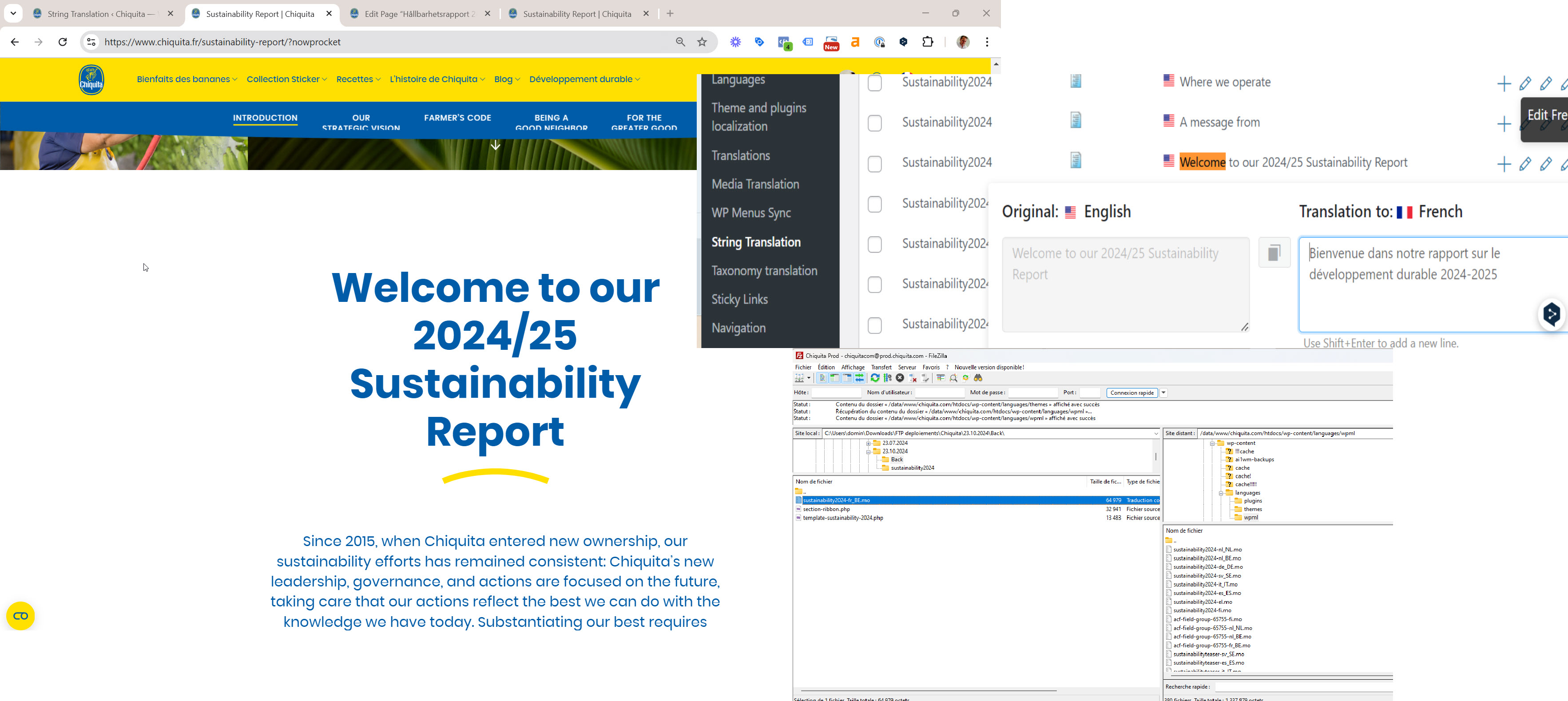Click DeepL icon in French translation box

tap(1551, 315)
